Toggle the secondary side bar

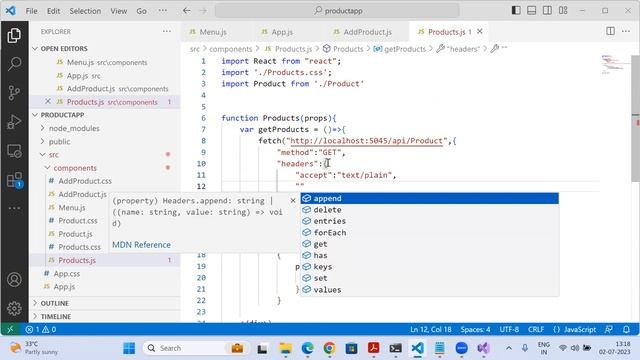point(547,10)
